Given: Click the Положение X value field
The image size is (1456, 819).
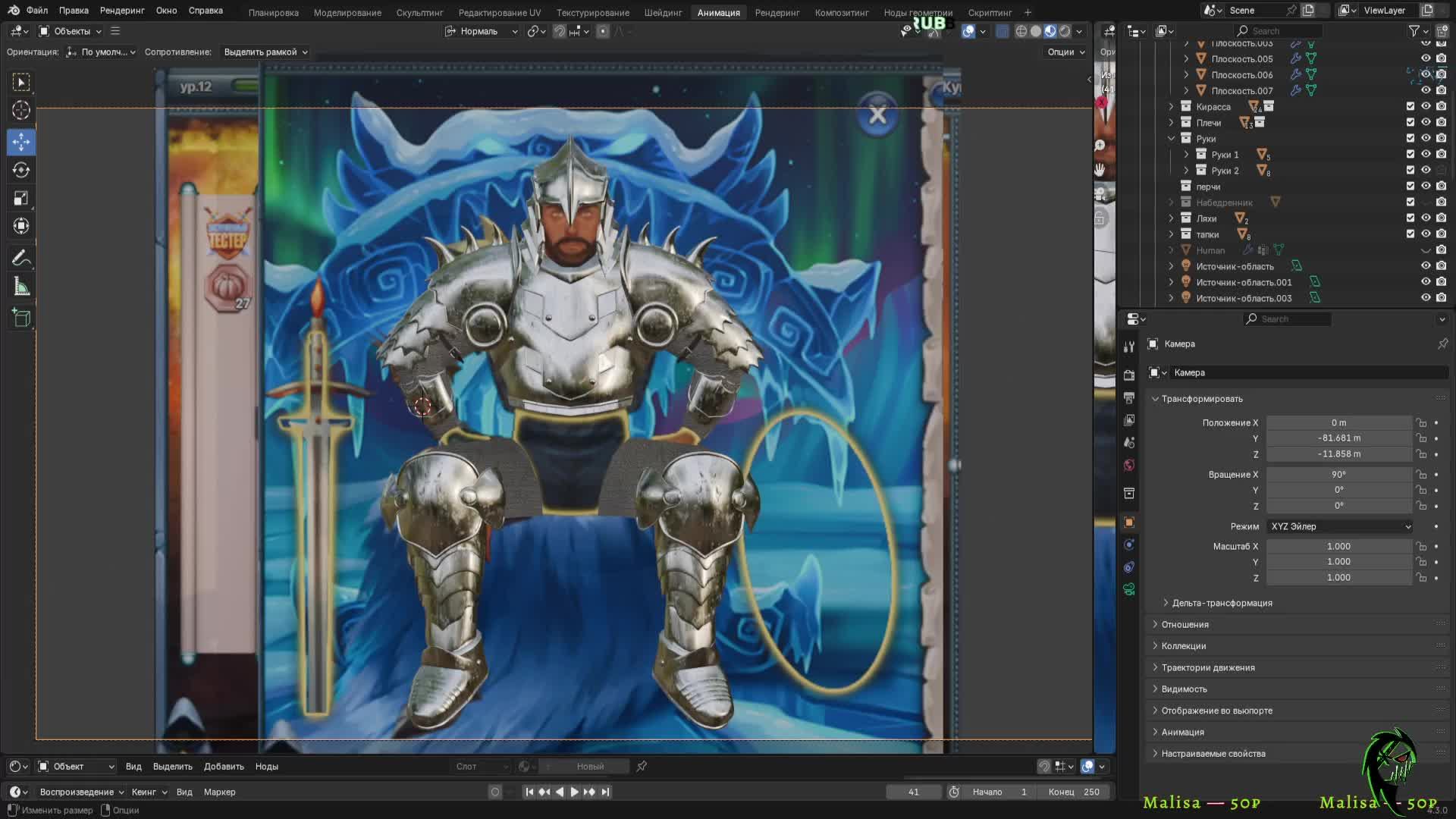Looking at the screenshot, I should (1338, 422).
